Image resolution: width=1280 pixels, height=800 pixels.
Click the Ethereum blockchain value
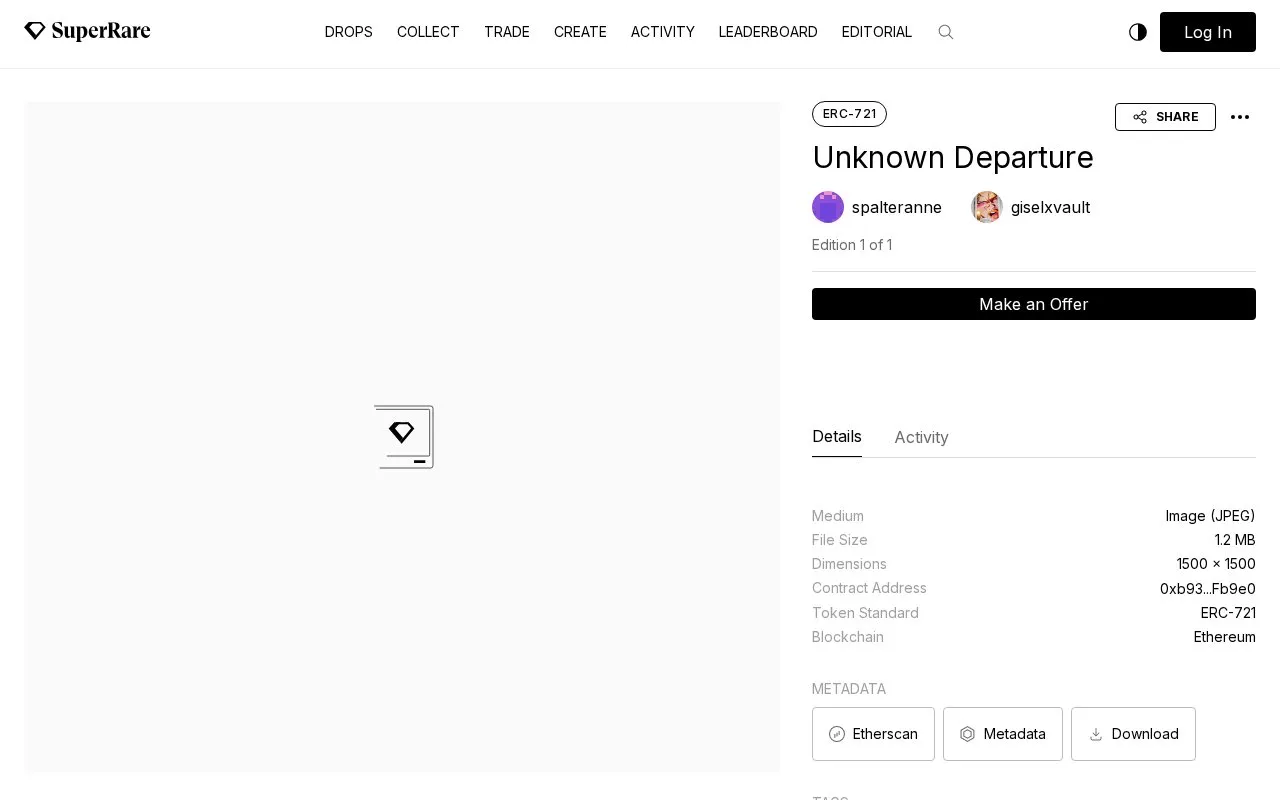click(1225, 637)
